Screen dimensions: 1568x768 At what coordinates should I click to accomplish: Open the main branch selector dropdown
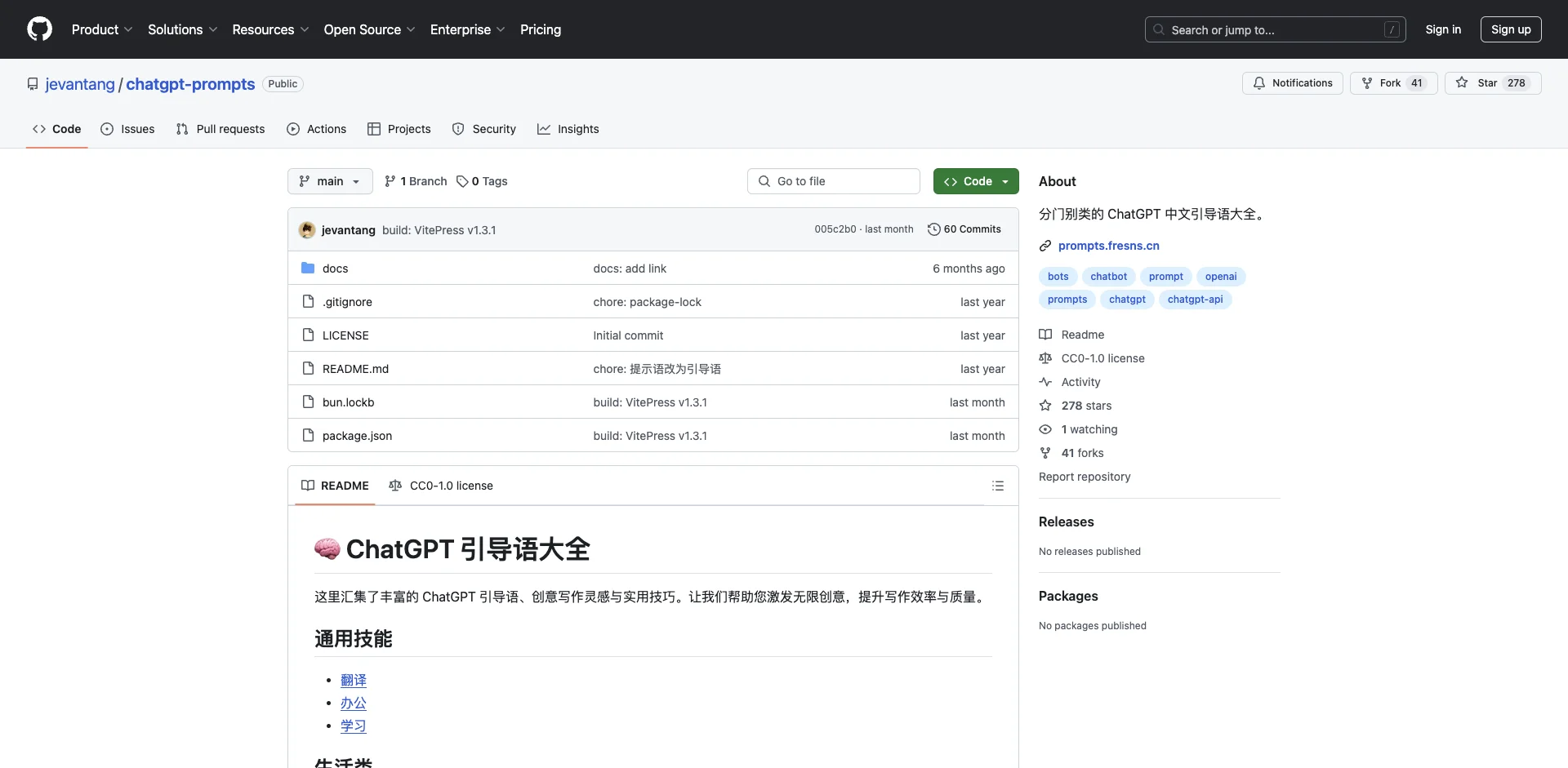point(330,181)
